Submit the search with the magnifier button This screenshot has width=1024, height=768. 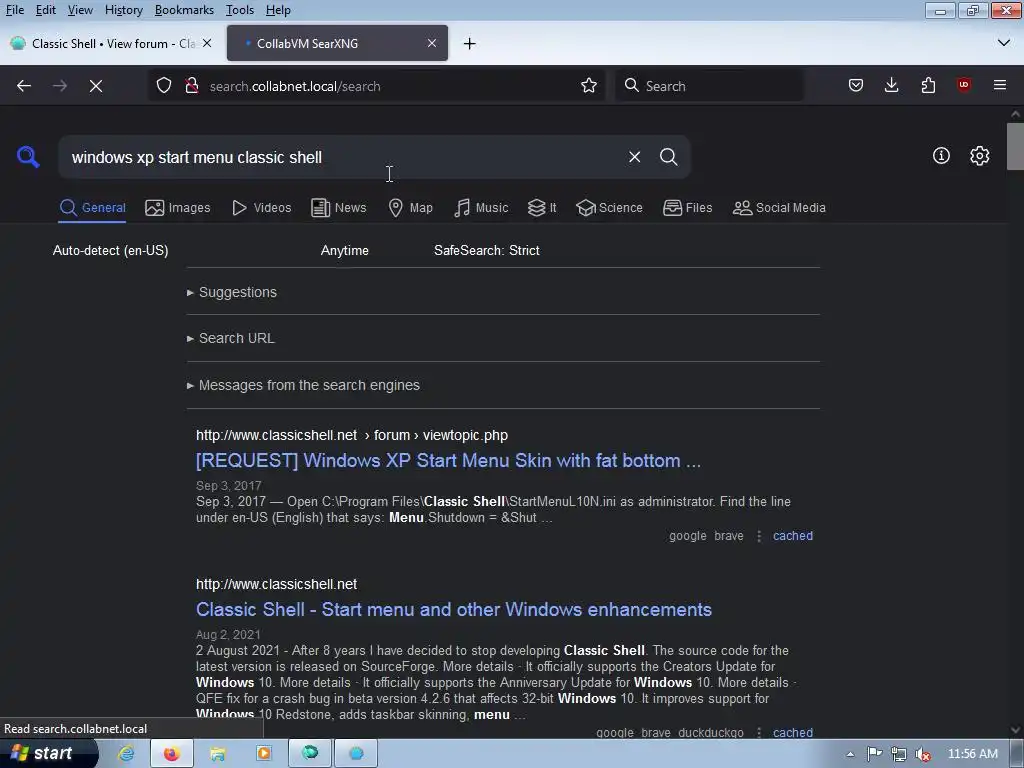(668, 157)
